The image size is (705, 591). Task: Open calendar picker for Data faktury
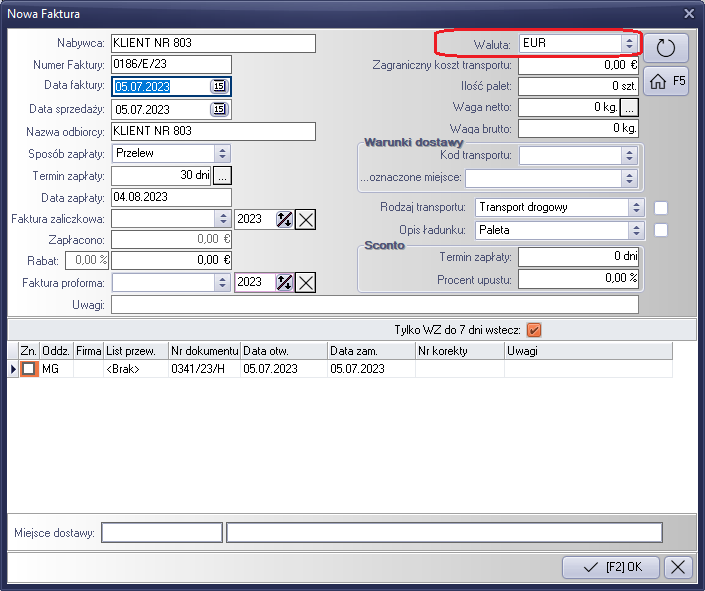[x=218, y=87]
